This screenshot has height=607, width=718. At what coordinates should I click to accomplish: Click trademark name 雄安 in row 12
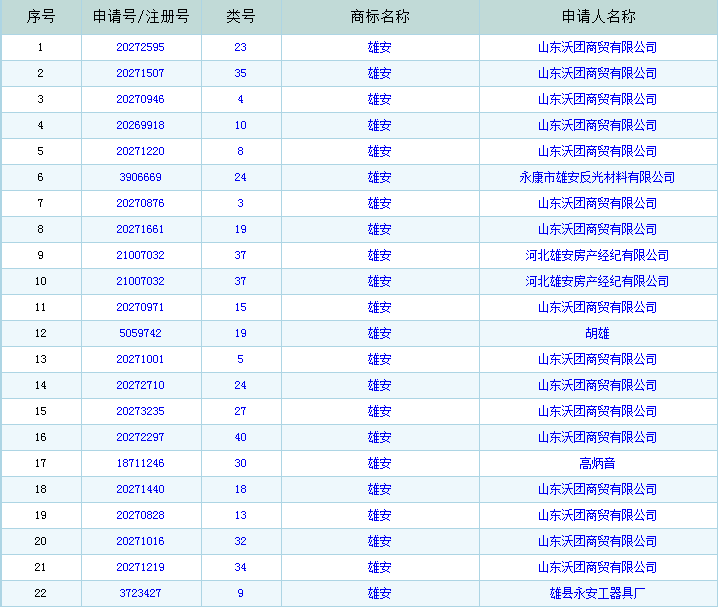point(380,333)
